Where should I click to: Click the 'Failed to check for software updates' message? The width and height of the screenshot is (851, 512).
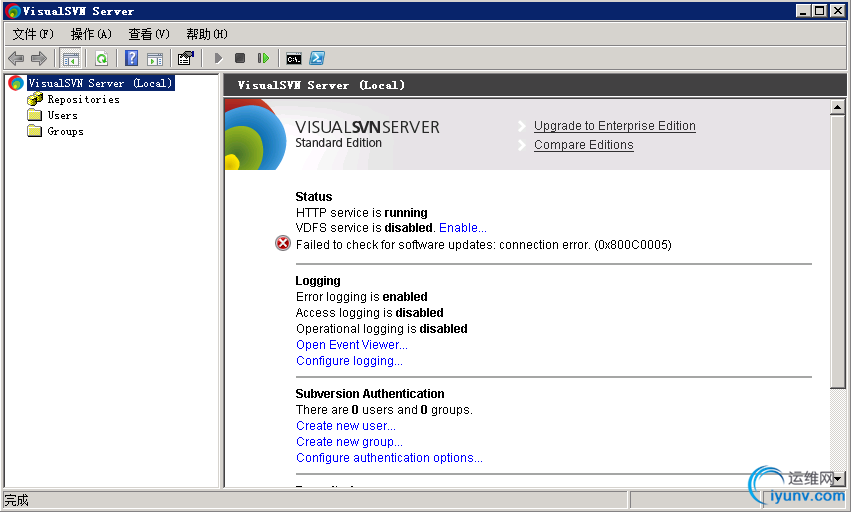tap(484, 245)
